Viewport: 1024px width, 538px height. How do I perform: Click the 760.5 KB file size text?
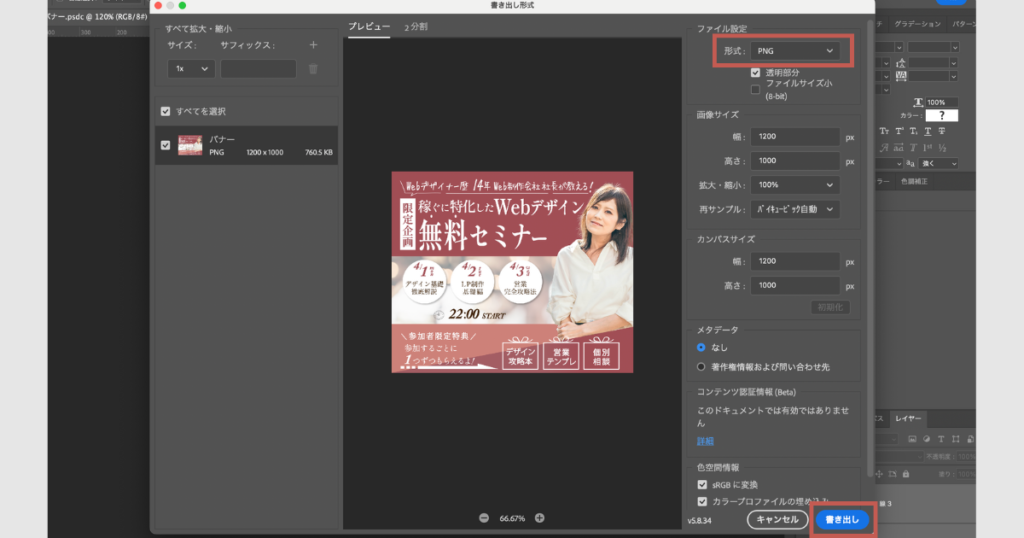click(319, 152)
